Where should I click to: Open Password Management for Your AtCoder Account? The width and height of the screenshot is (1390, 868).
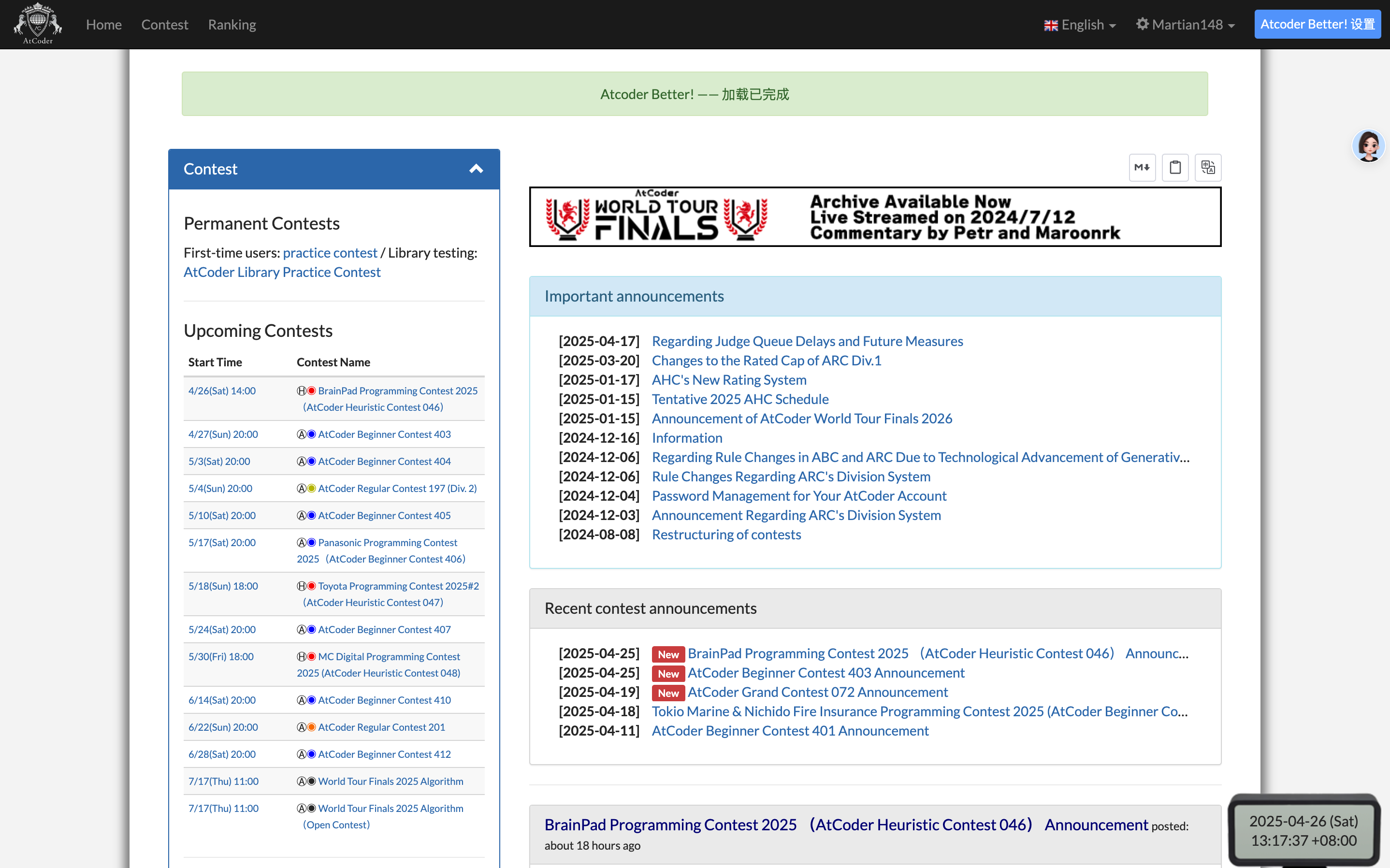coord(799,495)
